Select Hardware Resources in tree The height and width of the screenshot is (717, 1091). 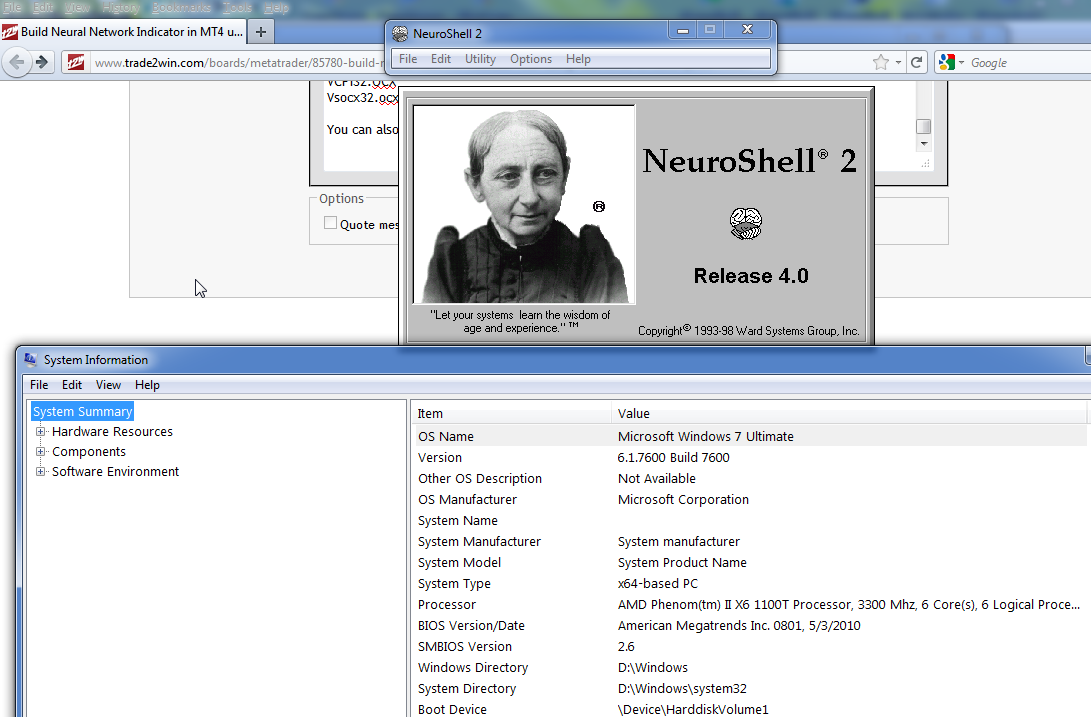[x=112, y=432]
